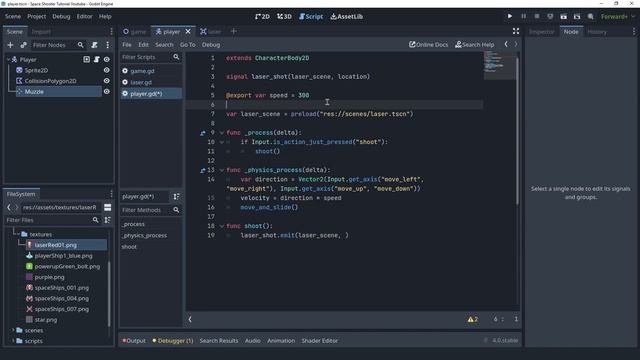The image size is (640, 360).
Task: Select the Sprite2D node
Action: (x=36, y=70)
